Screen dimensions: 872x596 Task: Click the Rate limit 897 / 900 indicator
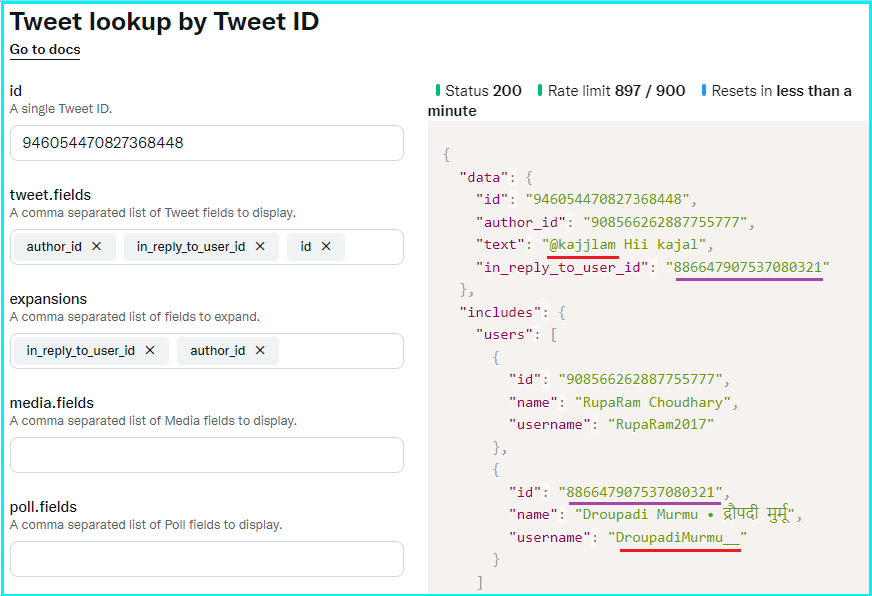pos(612,91)
